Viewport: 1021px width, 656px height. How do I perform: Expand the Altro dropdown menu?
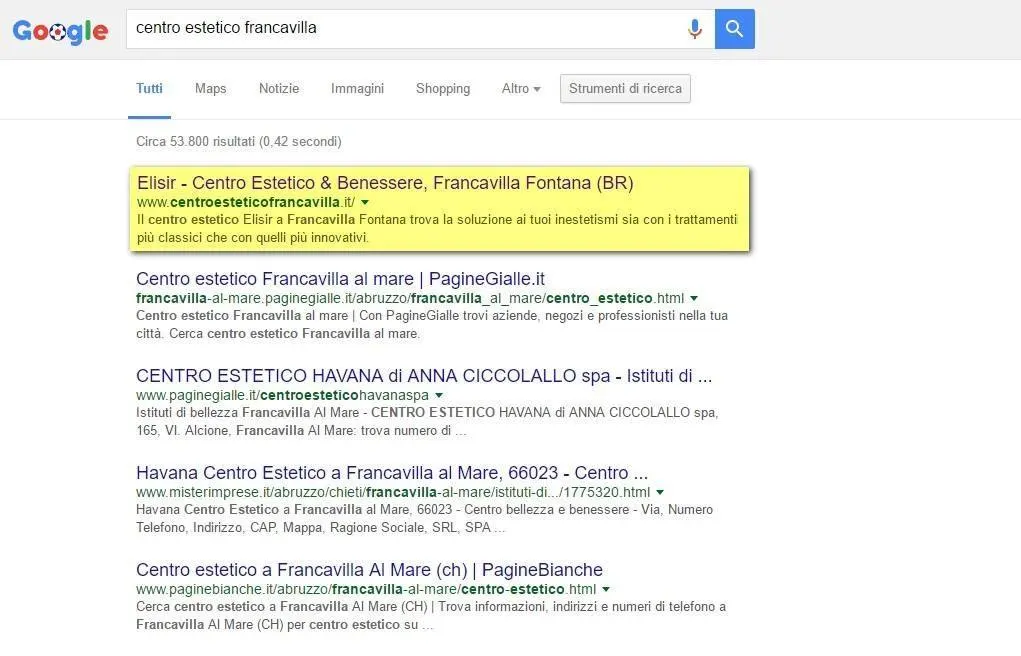[521, 89]
